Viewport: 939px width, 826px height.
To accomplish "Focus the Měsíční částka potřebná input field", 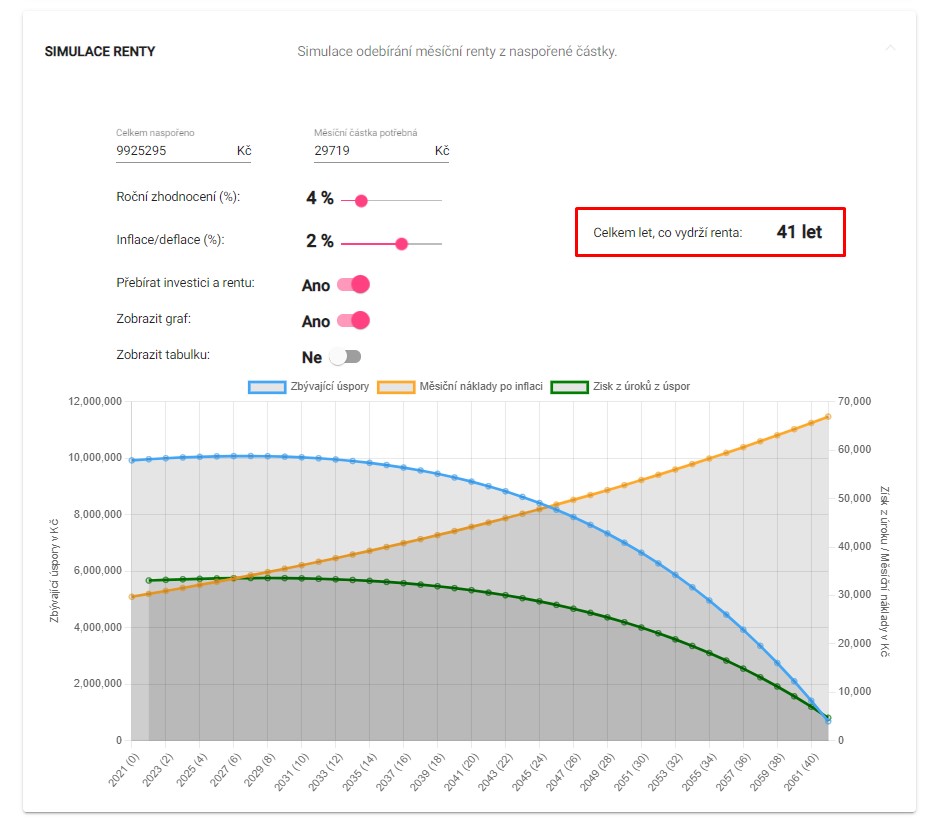I will 371,151.
